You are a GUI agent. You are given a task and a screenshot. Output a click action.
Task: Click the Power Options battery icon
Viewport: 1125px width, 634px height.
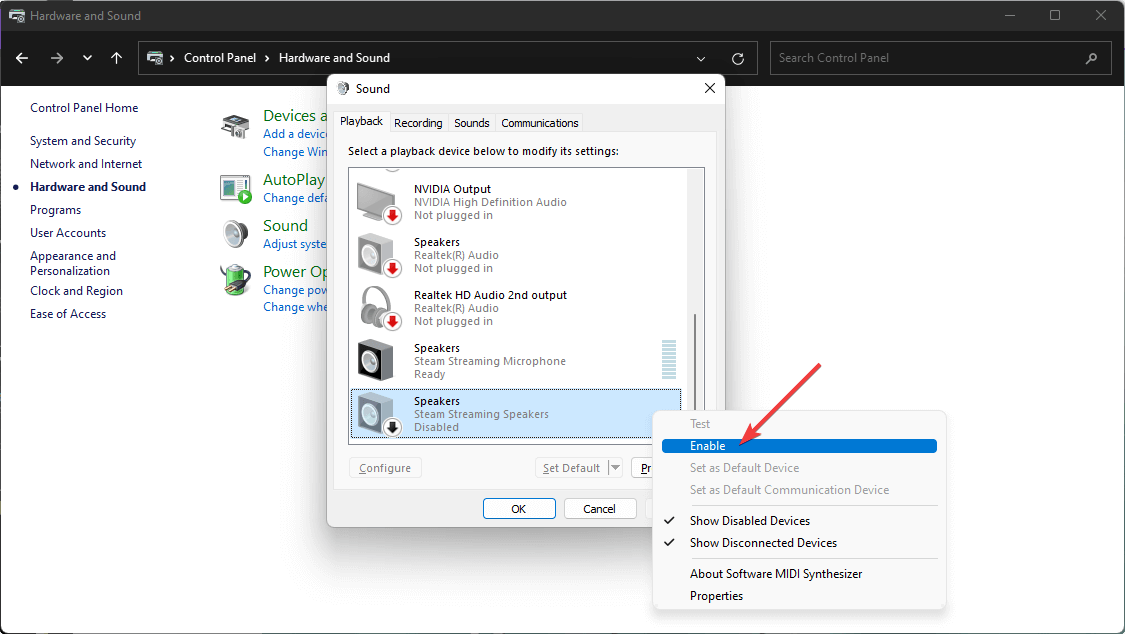235,280
